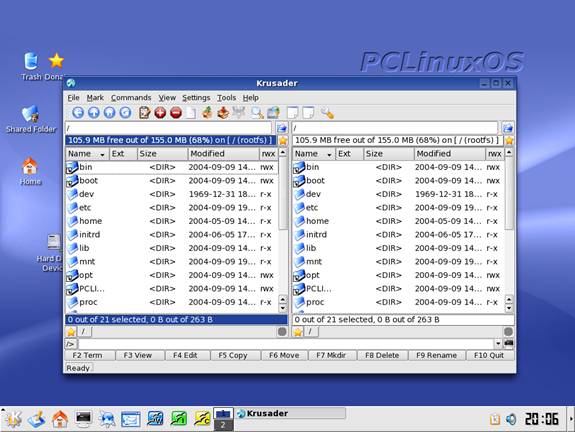Select the proc folder in right panel
This screenshot has width=575, height=432.
click(x=398, y=302)
